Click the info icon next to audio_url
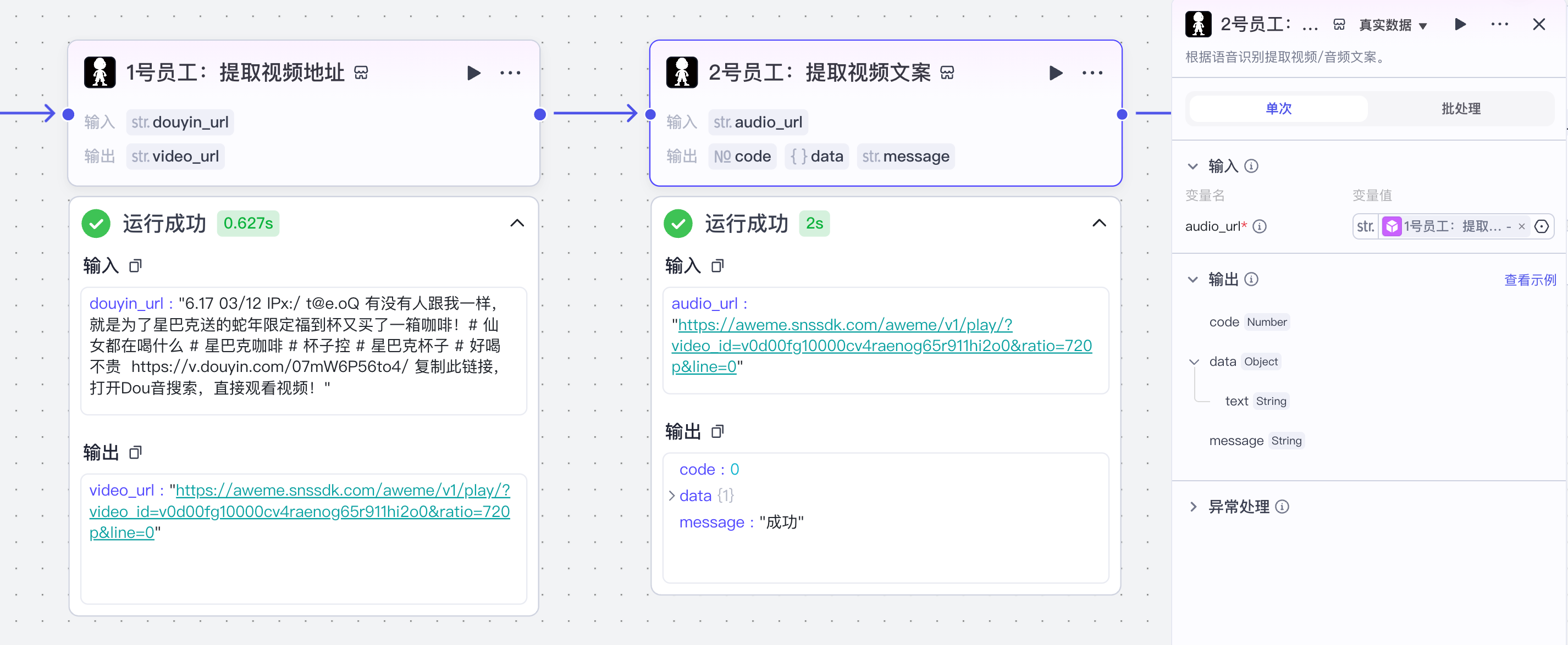 [1260, 226]
